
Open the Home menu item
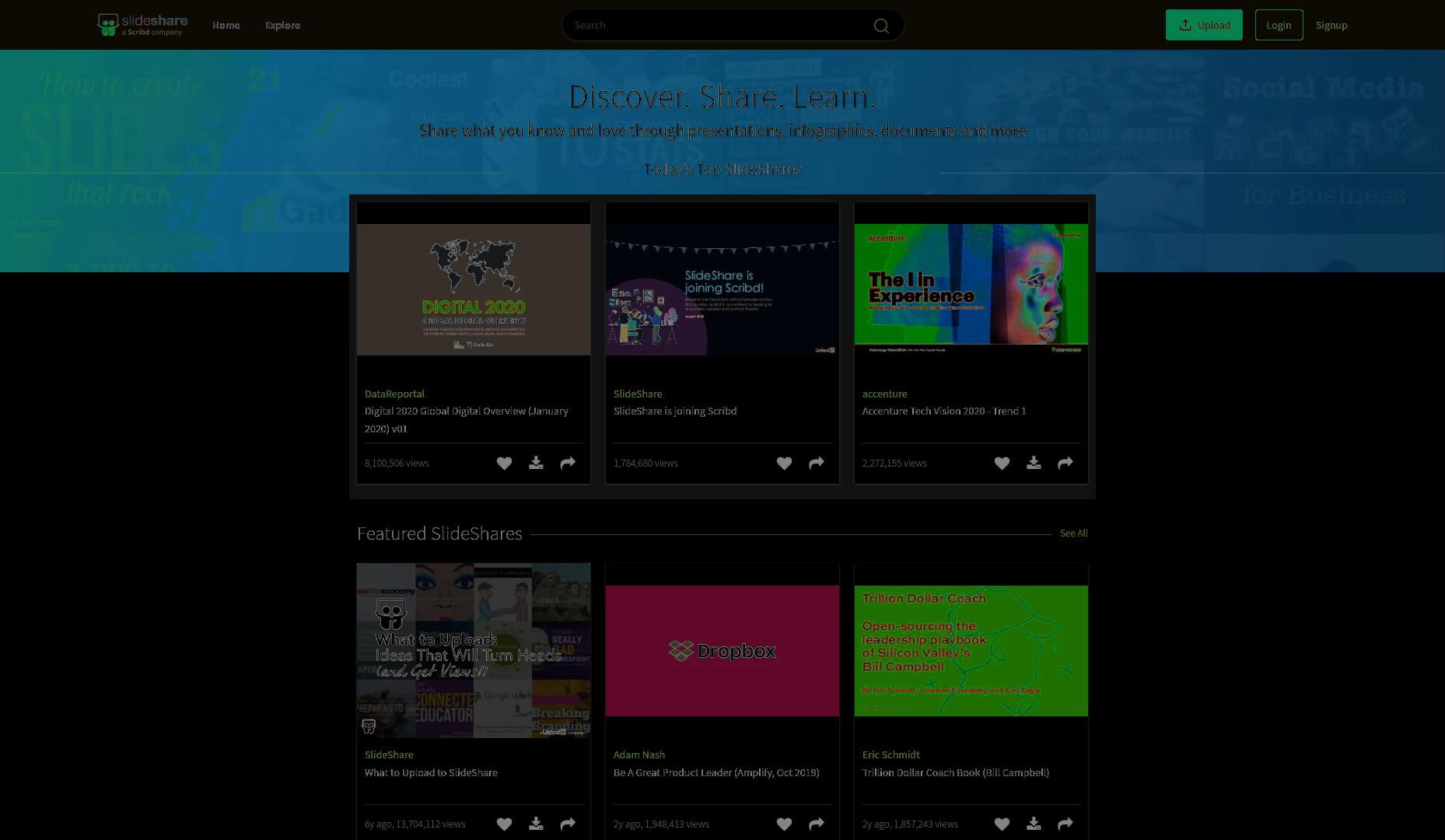pos(226,26)
